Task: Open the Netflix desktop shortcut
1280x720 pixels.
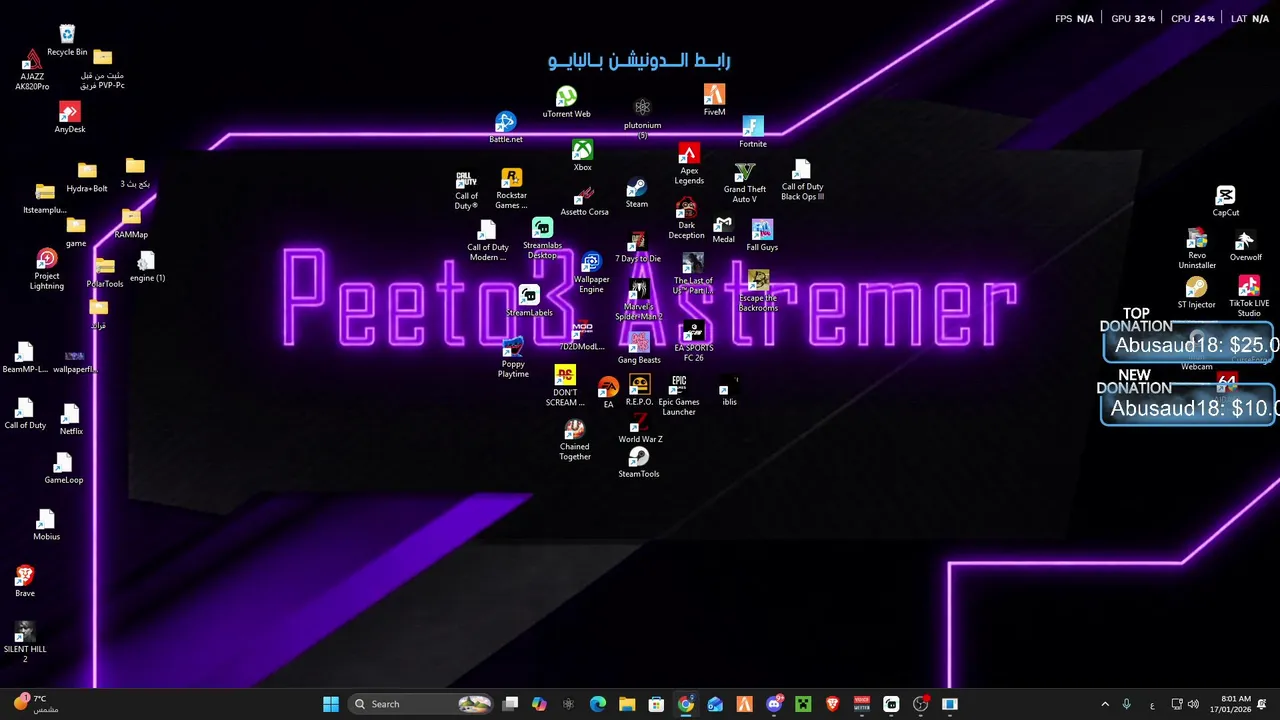Action: (70, 419)
